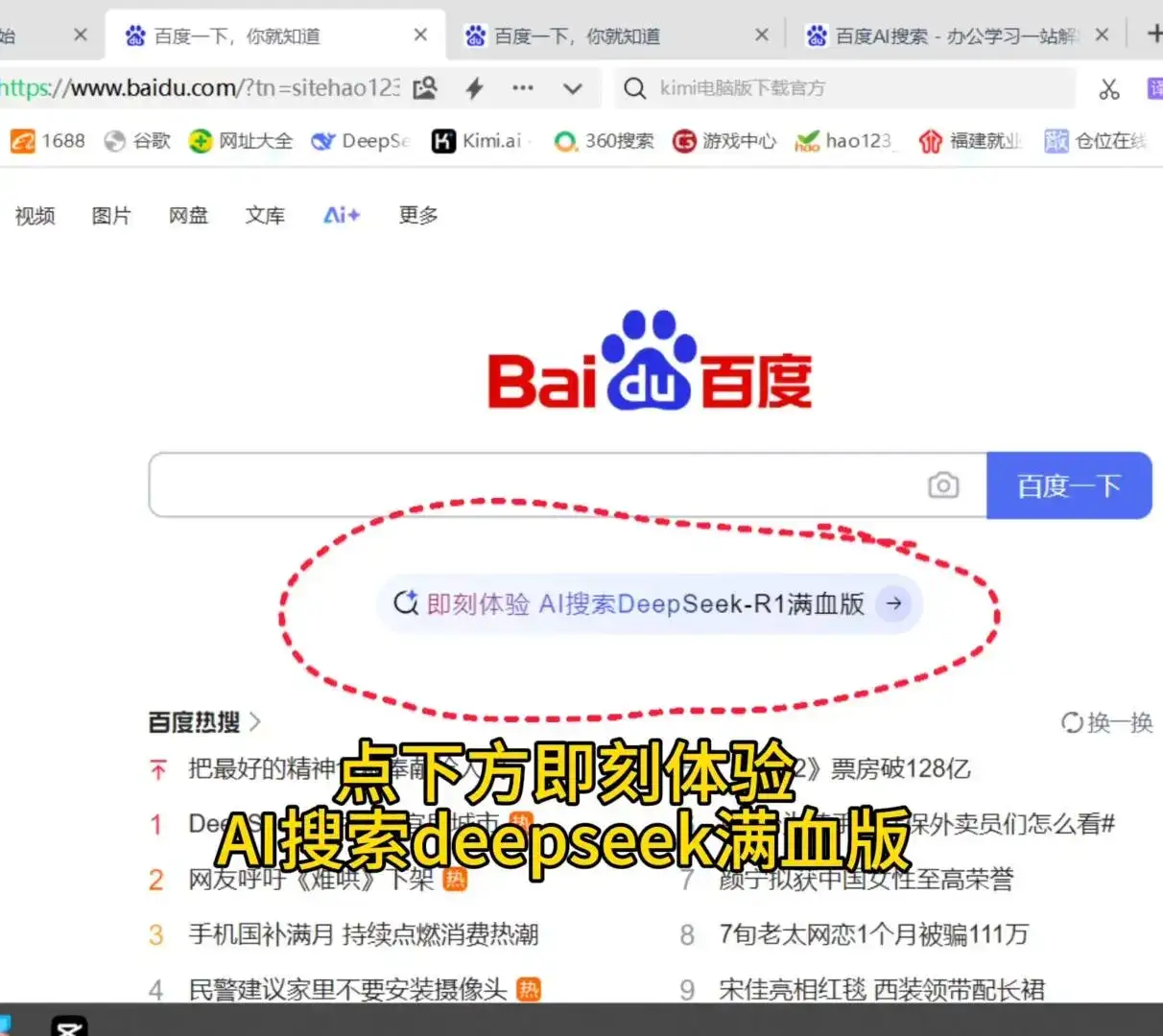This screenshot has height=1036, width=1163.
Task: Select the AI+ navigation item
Action: tap(341, 216)
